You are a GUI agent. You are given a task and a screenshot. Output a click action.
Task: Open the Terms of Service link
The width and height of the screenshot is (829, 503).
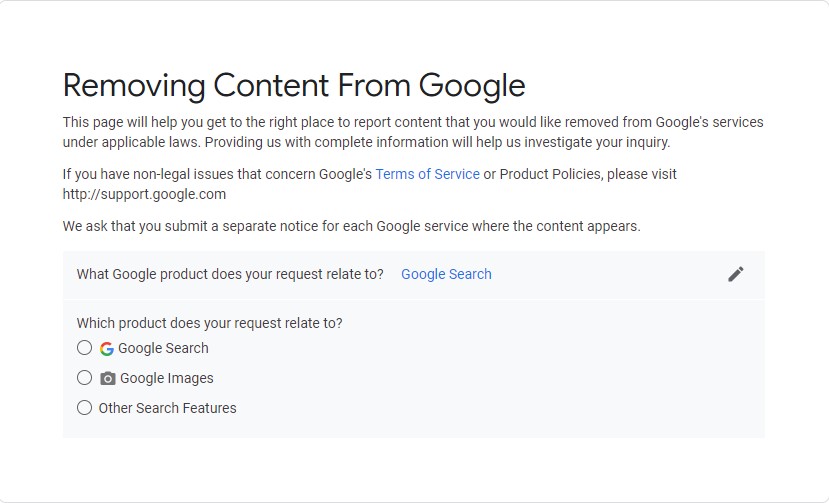(427, 174)
